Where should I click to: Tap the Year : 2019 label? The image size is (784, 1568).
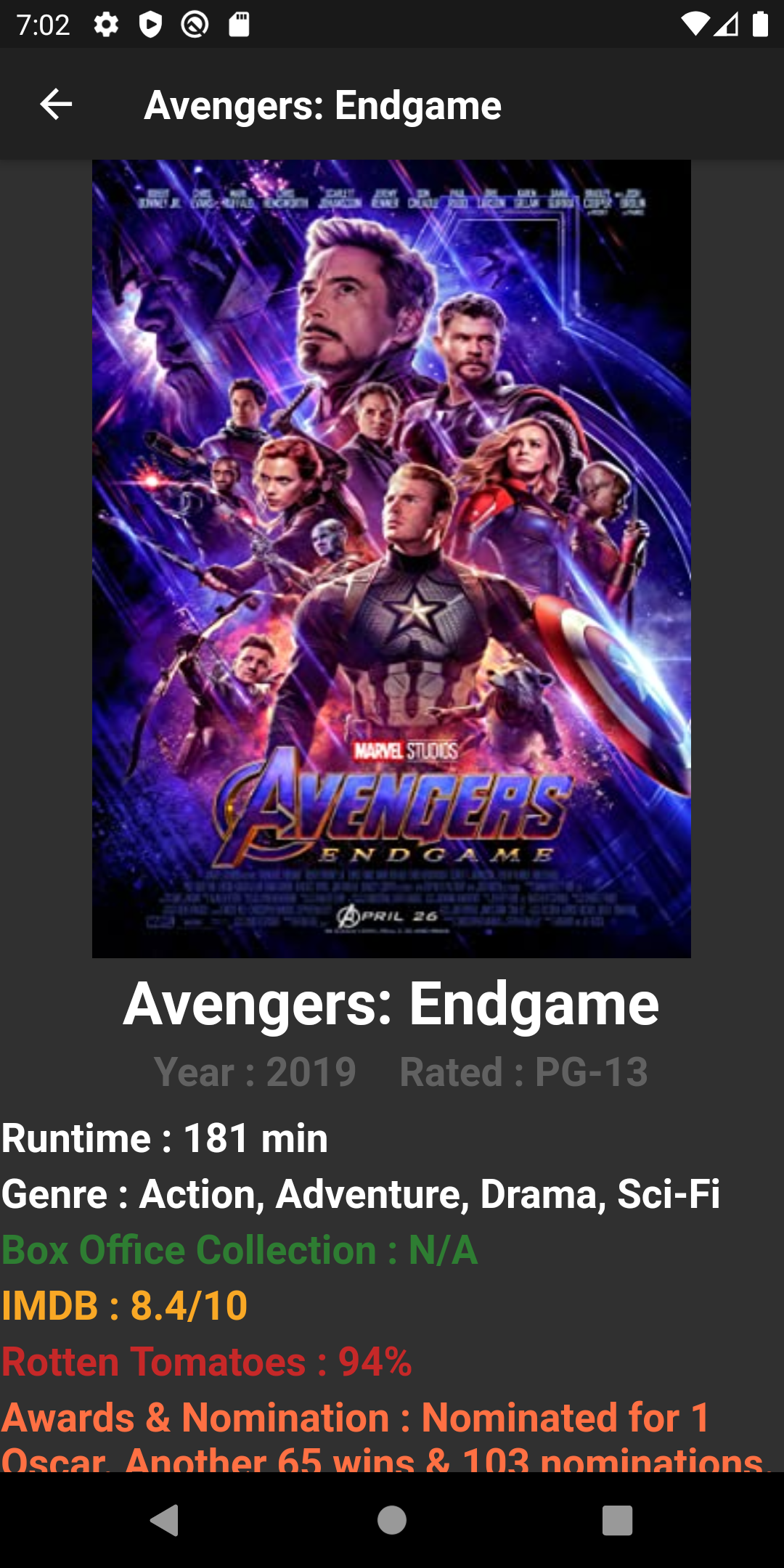(255, 1071)
